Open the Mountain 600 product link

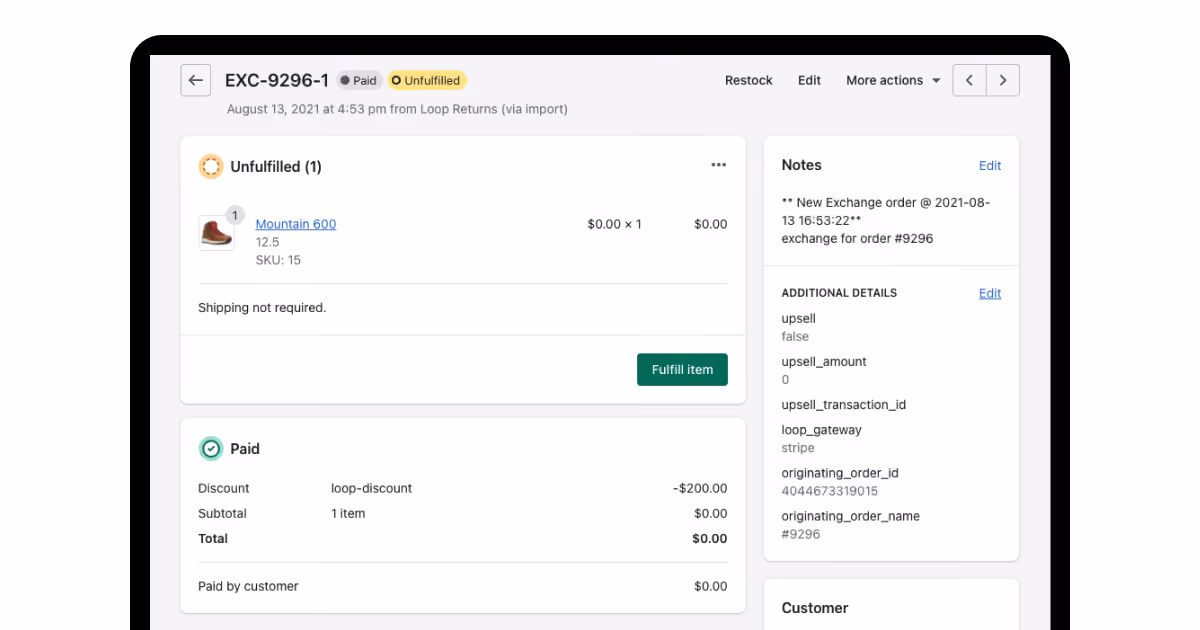[296, 224]
